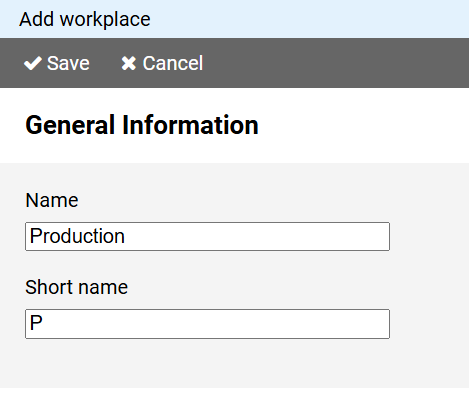The height and width of the screenshot is (400, 469).
Task: Focus the Short name field containing P
Action: coord(207,324)
